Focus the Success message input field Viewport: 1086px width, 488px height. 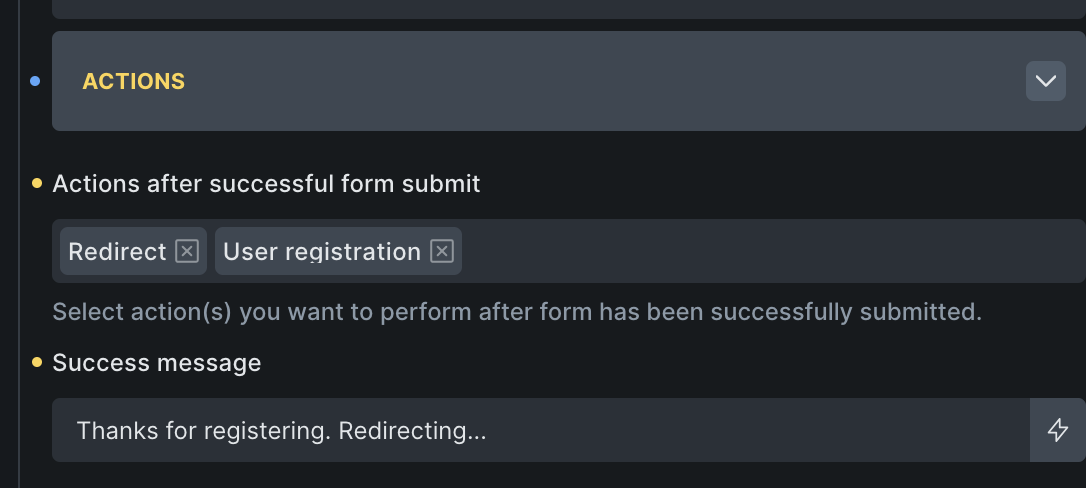click(750, 430)
